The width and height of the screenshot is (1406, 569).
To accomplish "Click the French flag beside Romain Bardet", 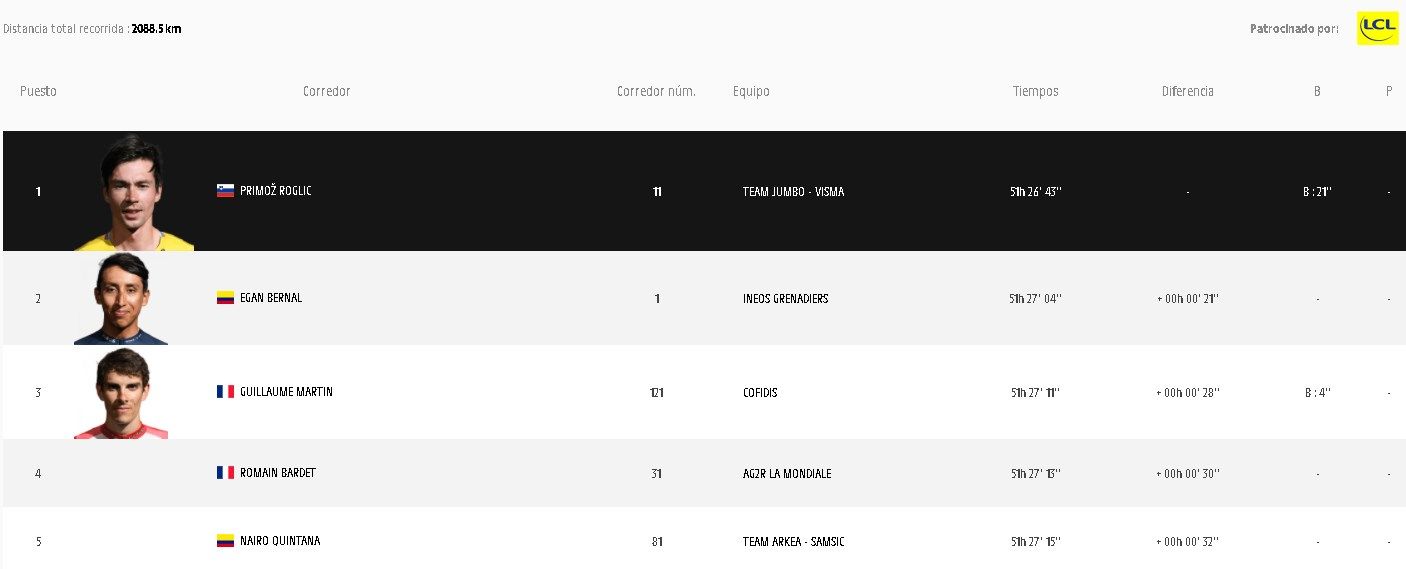I will pos(225,473).
